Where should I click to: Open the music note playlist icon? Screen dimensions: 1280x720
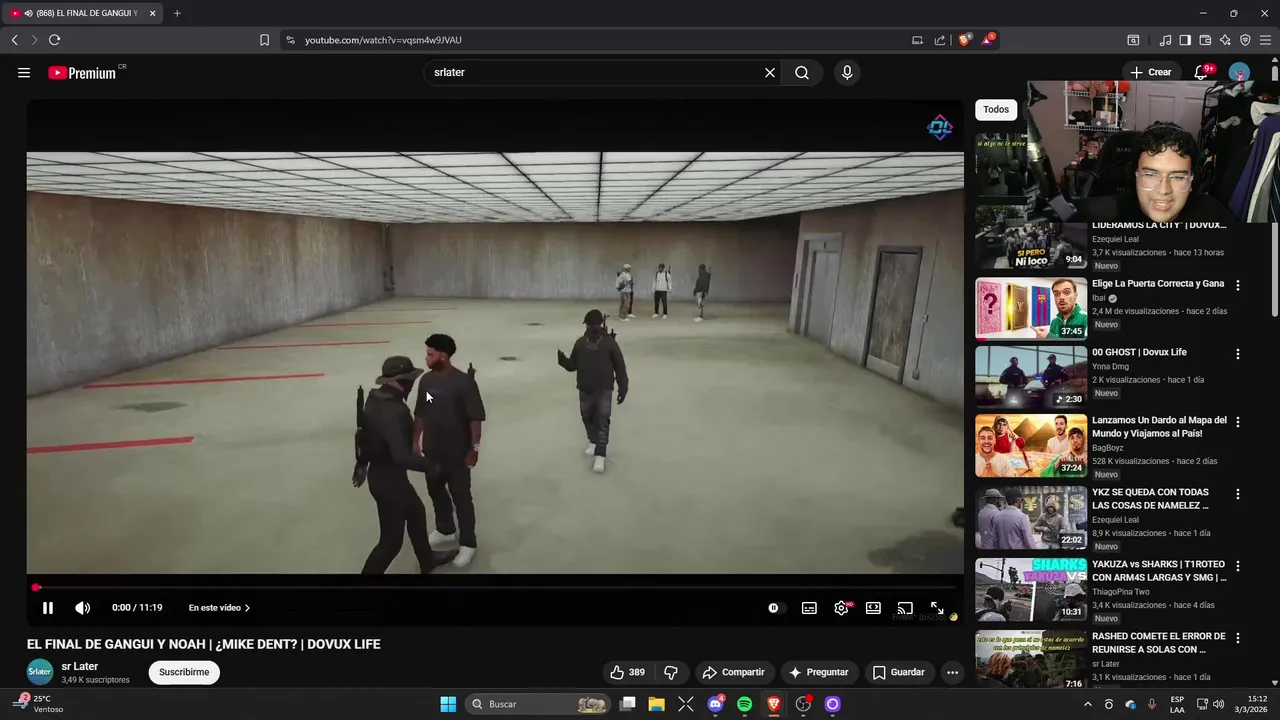click(1165, 40)
